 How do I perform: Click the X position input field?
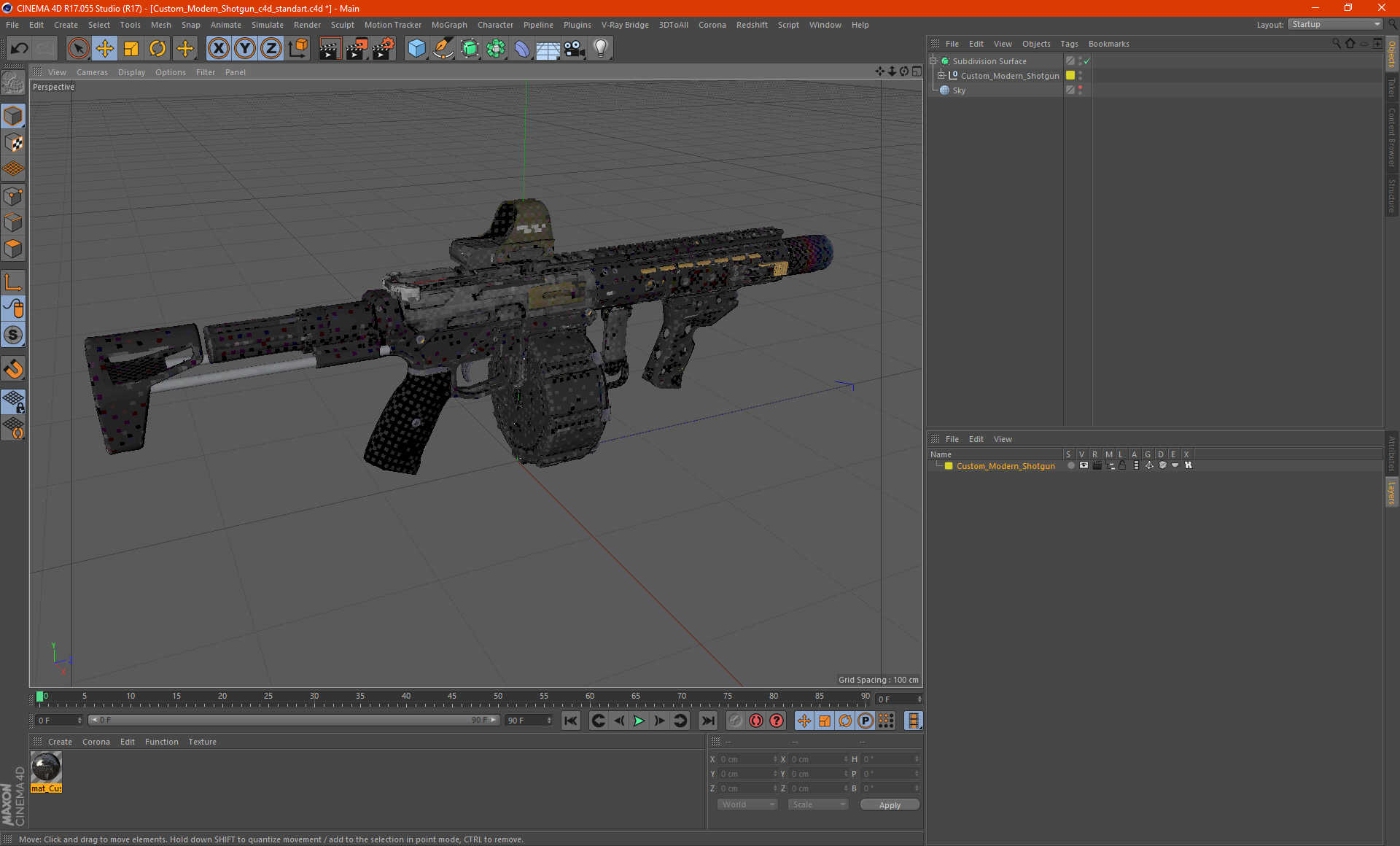pyautogui.click(x=749, y=759)
